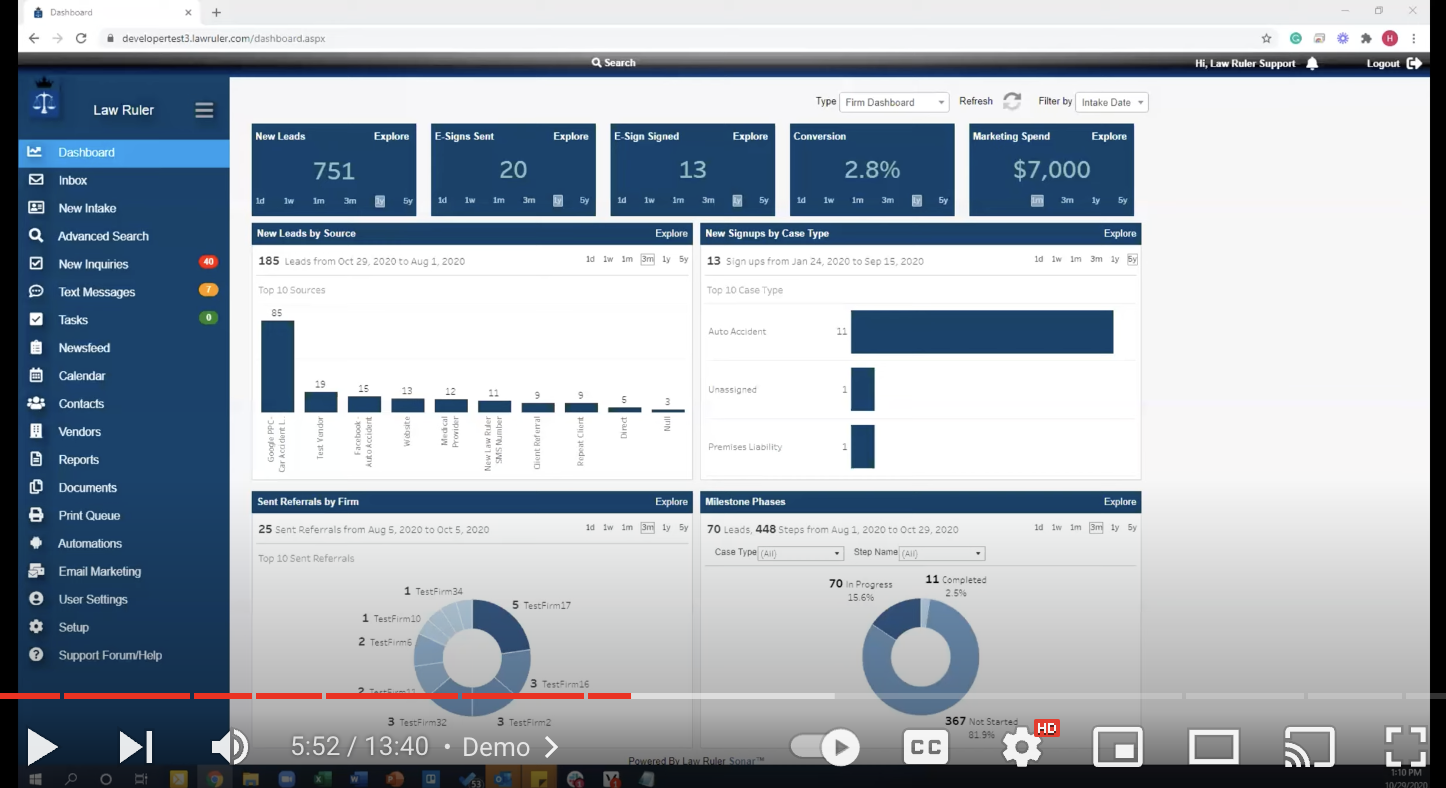Switch to theater mode
This screenshot has width=1446, height=788.
[x=1214, y=747]
